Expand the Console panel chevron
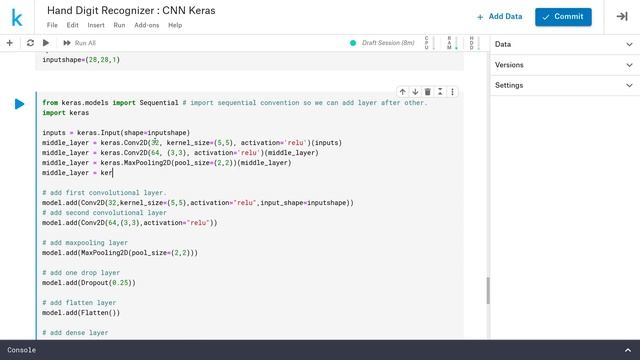 coord(628,350)
